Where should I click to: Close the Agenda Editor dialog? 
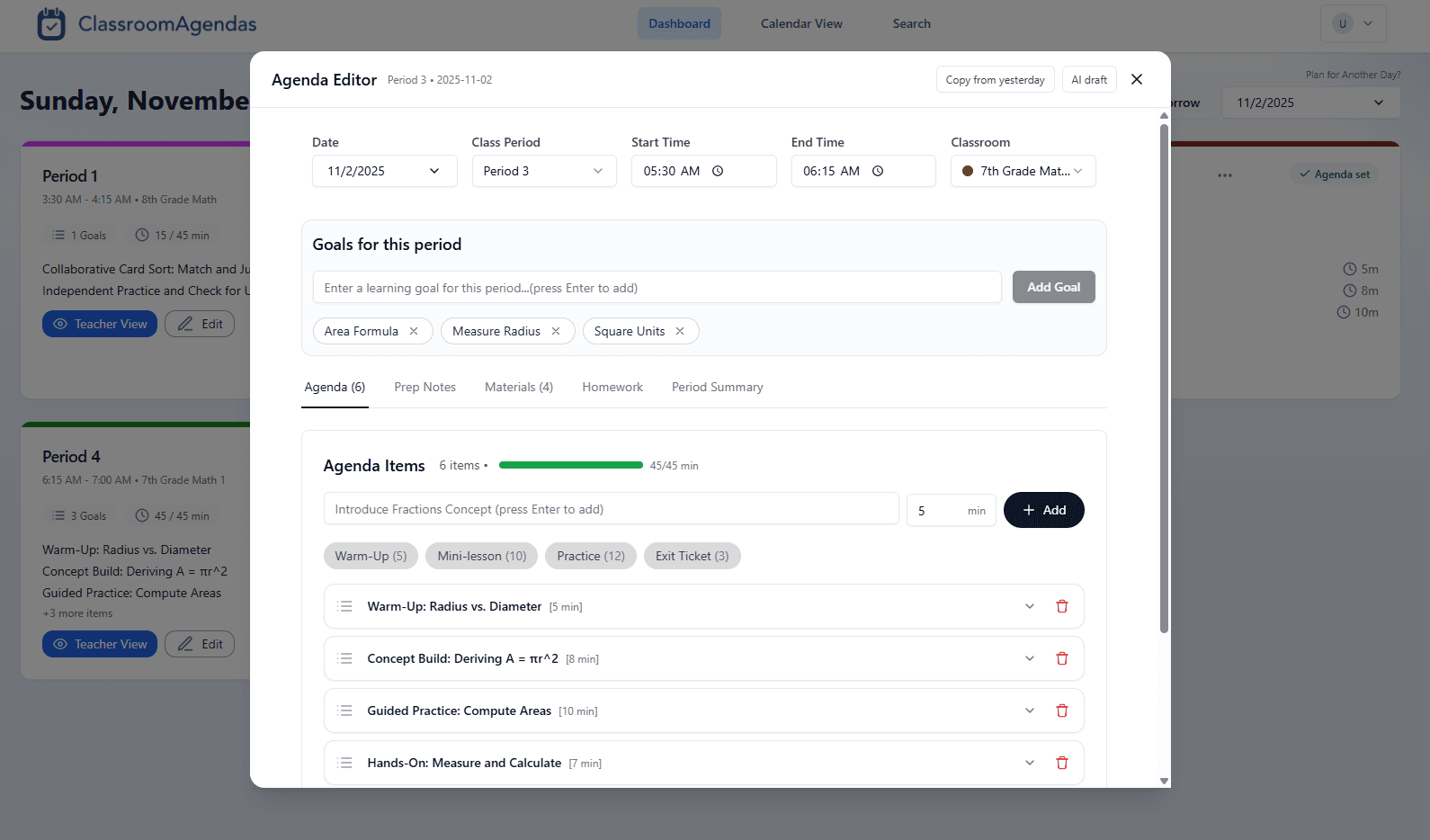(1137, 79)
